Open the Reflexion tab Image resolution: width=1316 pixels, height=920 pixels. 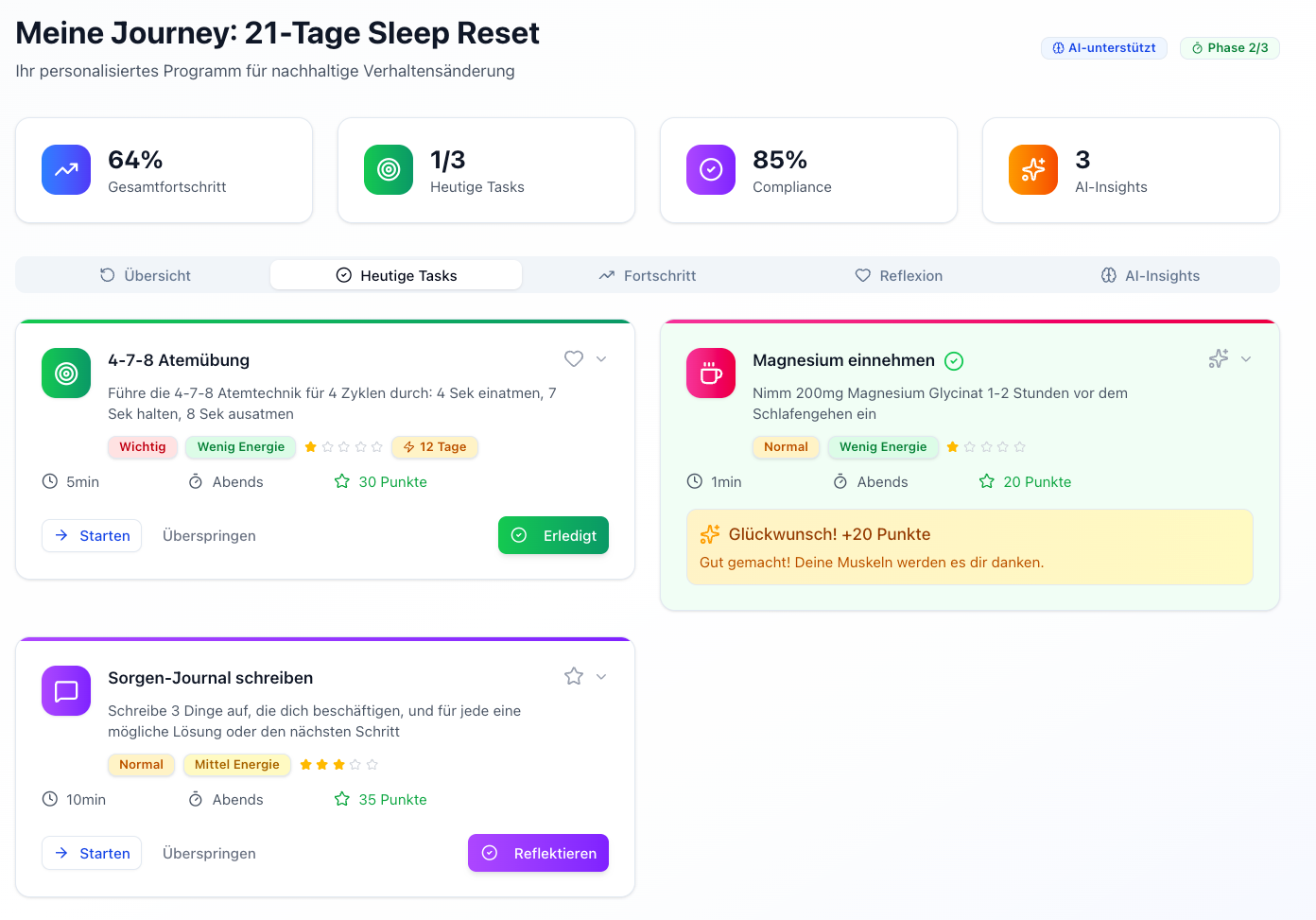click(899, 275)
